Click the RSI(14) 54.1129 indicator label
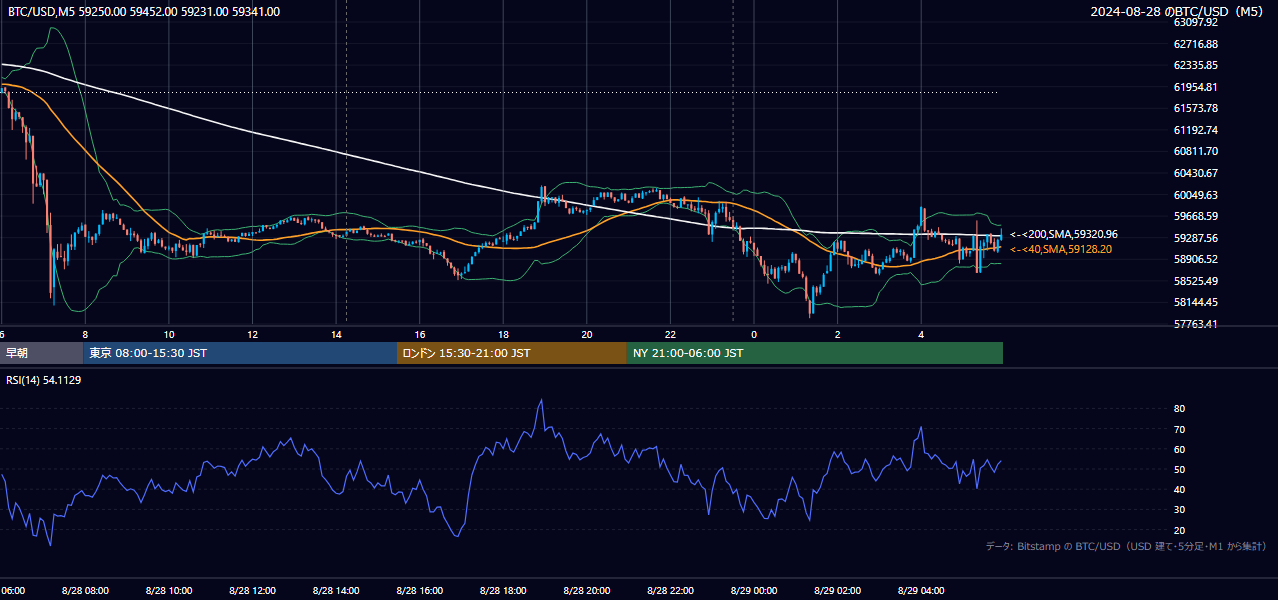The image size is (1278, 600). (44, 380)
